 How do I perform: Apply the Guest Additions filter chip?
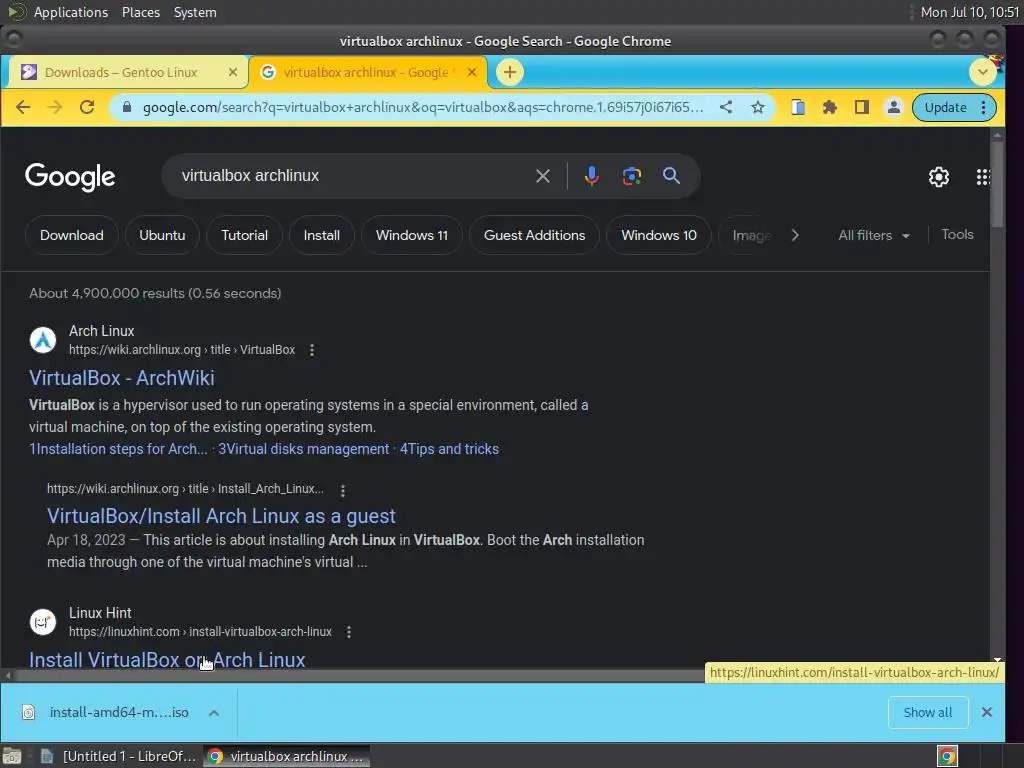[x=534, y=235]
